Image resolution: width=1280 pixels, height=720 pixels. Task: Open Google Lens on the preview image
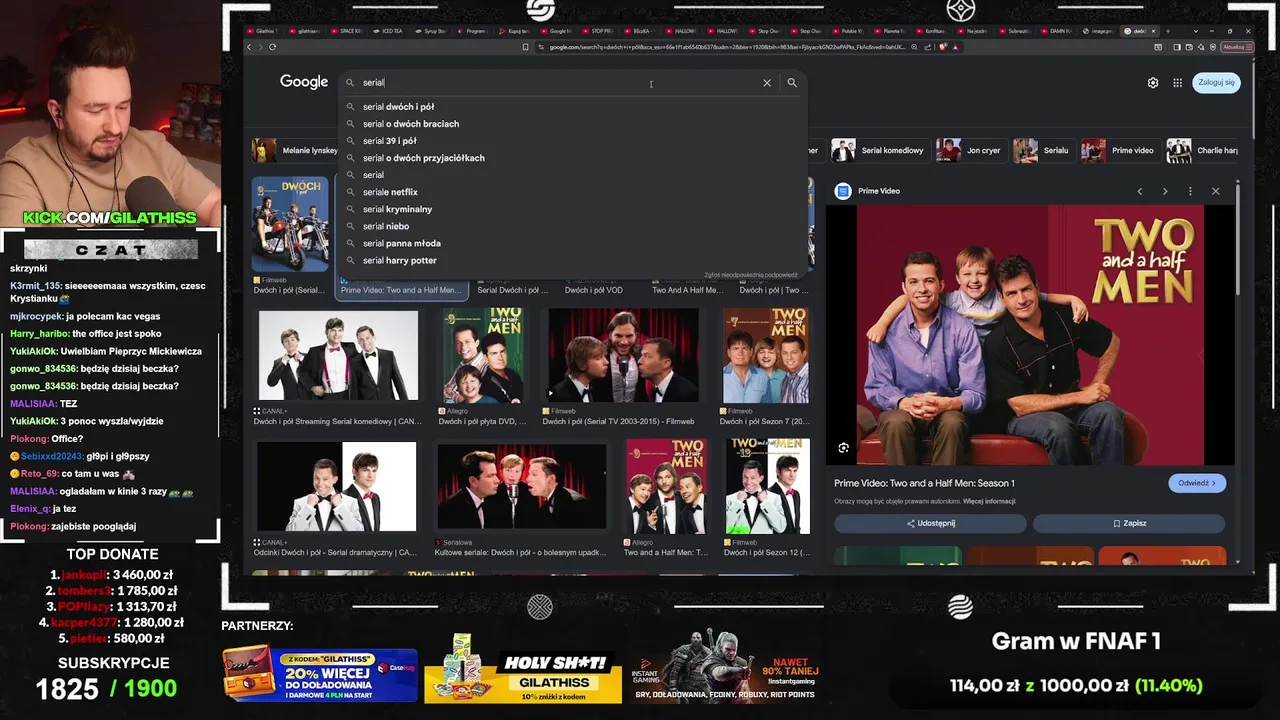(x=844, y=448)
